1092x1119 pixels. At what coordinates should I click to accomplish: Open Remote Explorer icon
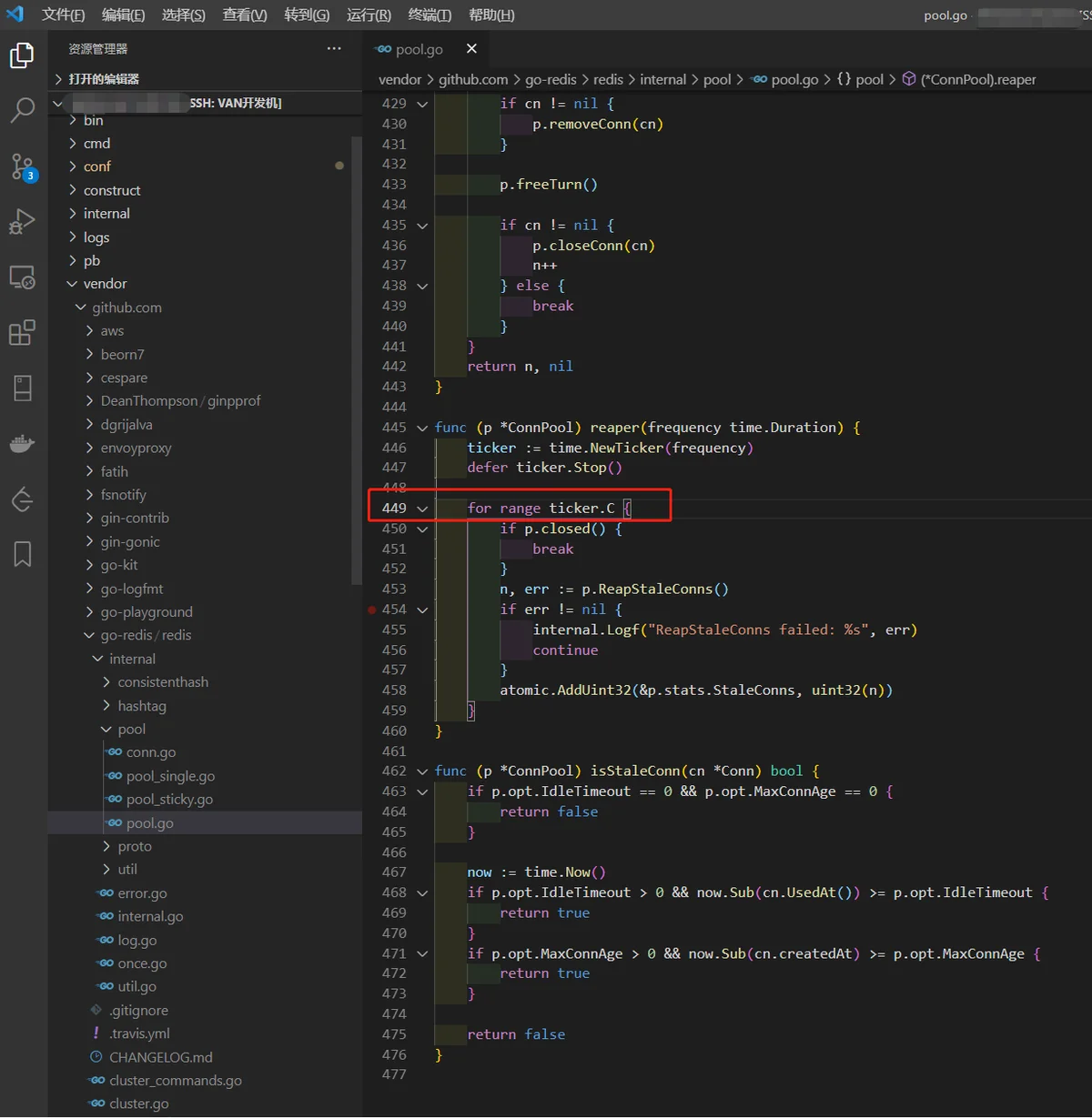click(x=22, y=277)
